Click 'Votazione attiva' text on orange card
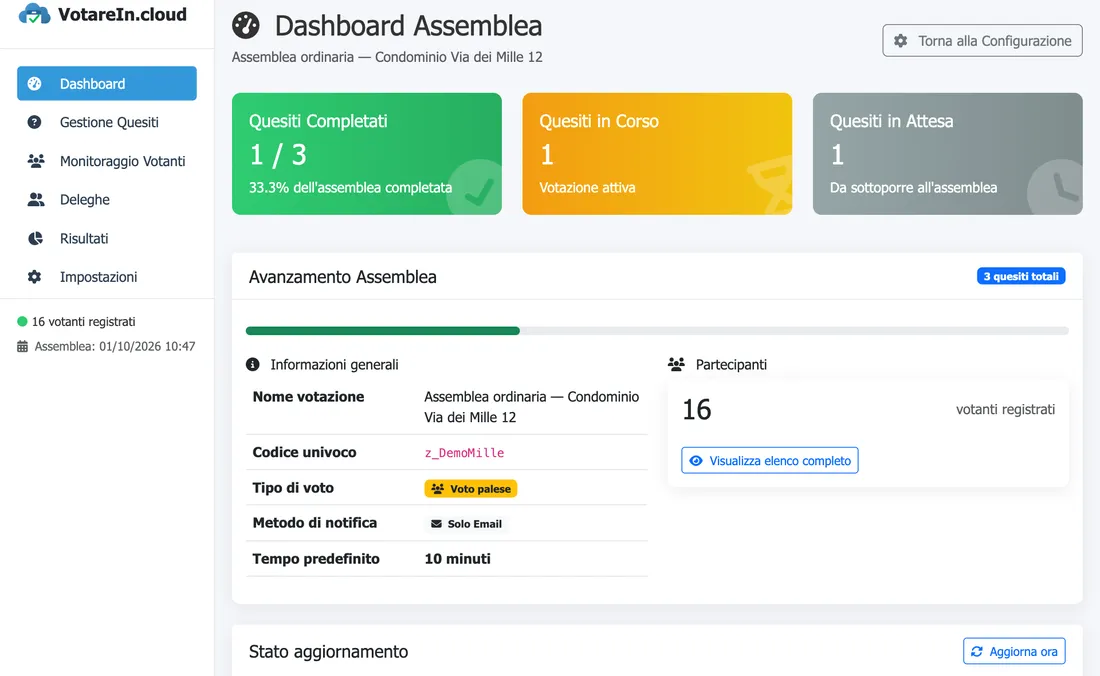 click(587, 187)
